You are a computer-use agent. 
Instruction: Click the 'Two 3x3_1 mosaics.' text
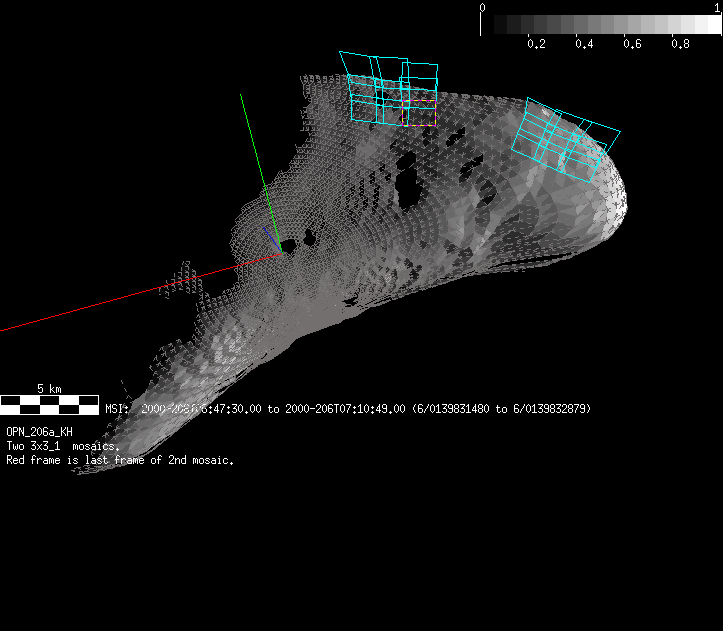click(64, 446)
